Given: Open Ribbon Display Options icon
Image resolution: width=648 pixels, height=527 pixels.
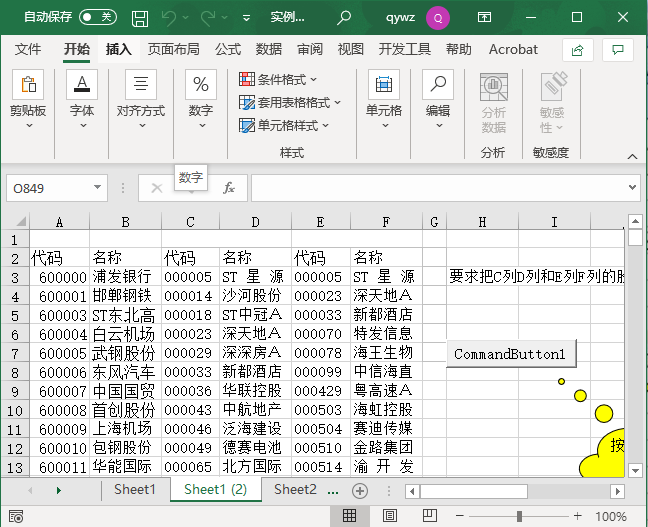Looking at the screenshot, I should (x=484, y=17).
